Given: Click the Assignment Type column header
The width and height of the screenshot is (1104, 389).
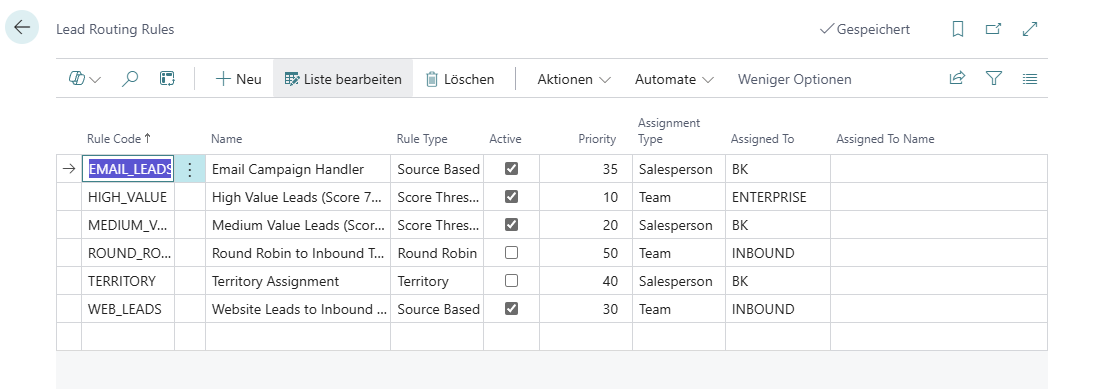Looking at the screenshot, I should click(669, 131).
